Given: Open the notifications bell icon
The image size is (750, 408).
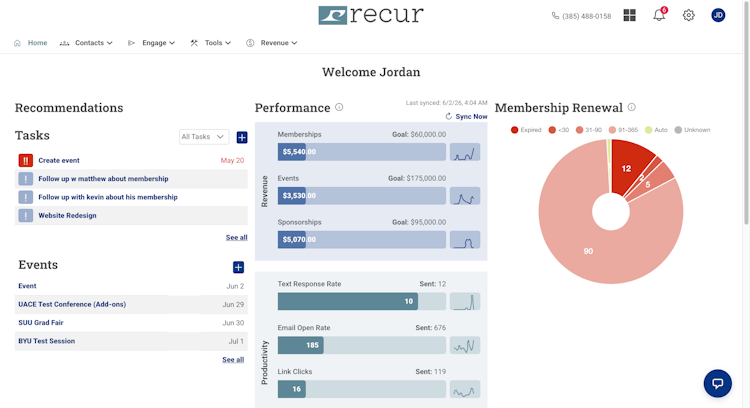Looking at the screenshot, I should (659, 15).
